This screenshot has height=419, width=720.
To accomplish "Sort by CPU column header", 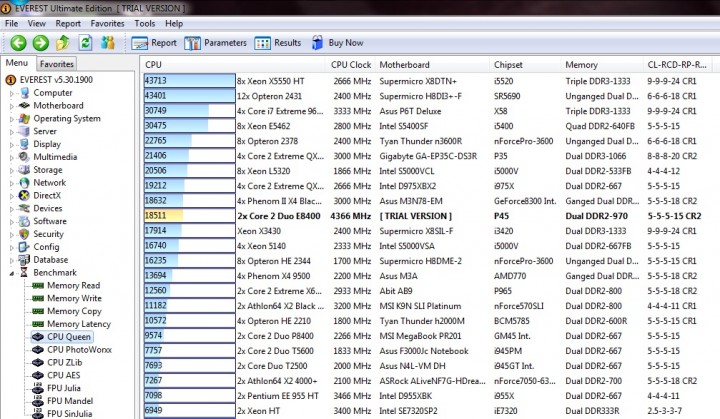I will (x=233, y=65).
